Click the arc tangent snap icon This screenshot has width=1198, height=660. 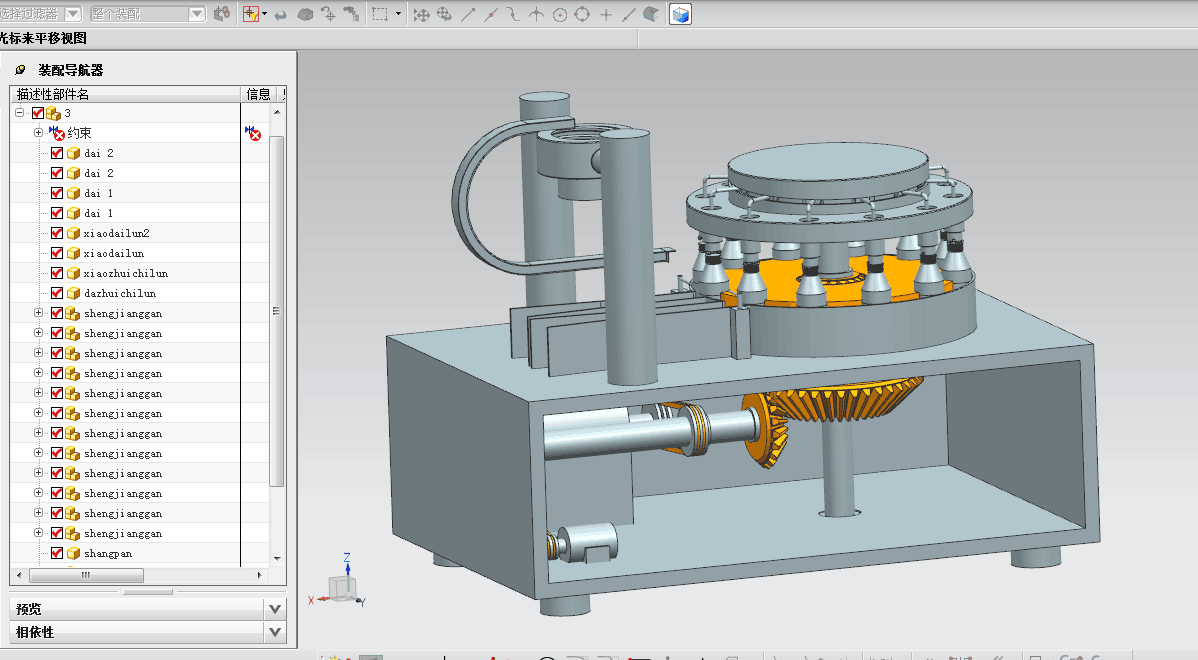(x=513, y=15)
